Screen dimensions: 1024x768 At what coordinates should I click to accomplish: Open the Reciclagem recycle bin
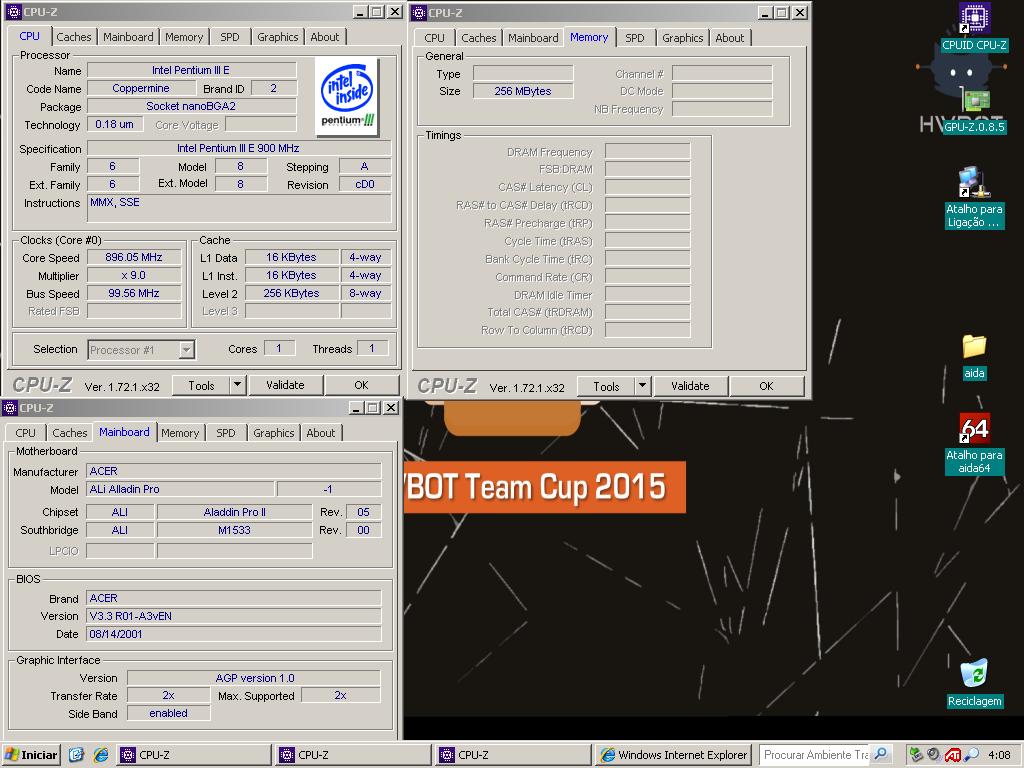click(x=974, y=683)
